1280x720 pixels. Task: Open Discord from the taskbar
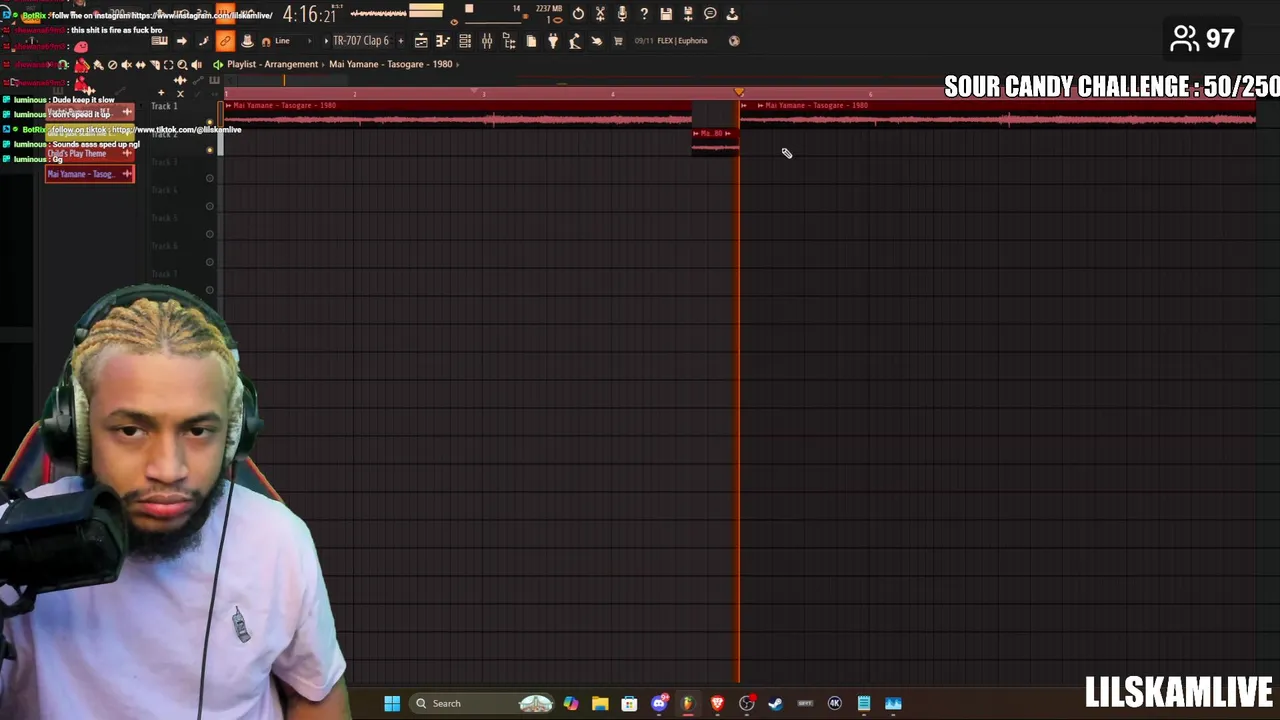[x=659, y=703]
